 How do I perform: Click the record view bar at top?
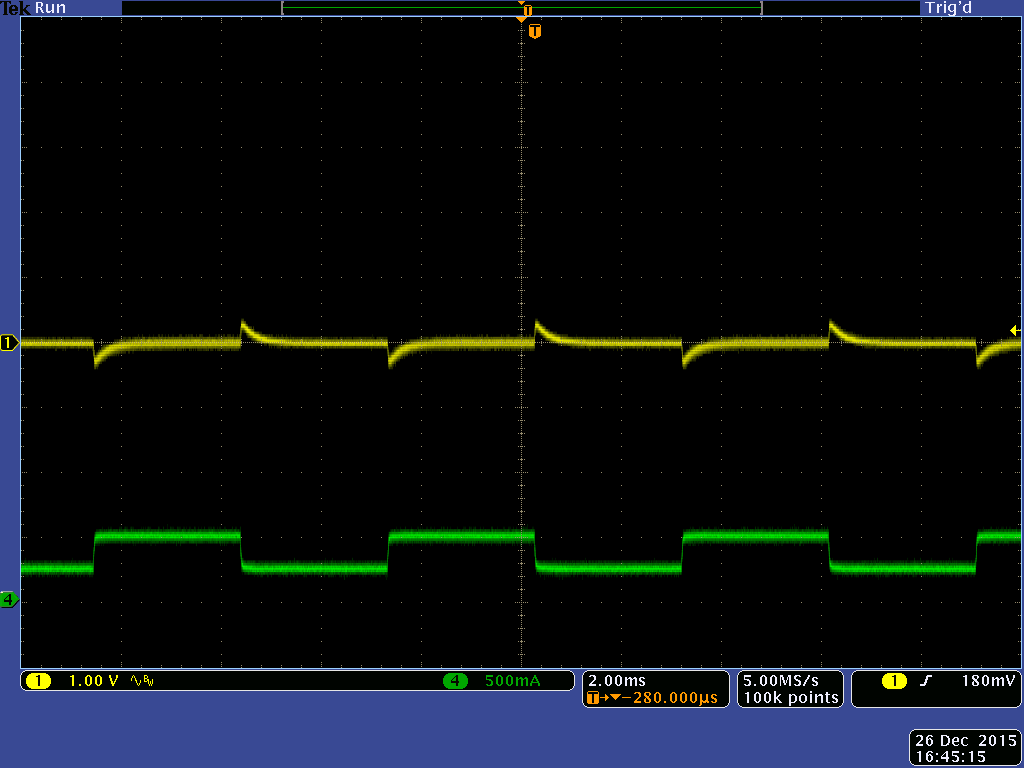click(522, 8)
